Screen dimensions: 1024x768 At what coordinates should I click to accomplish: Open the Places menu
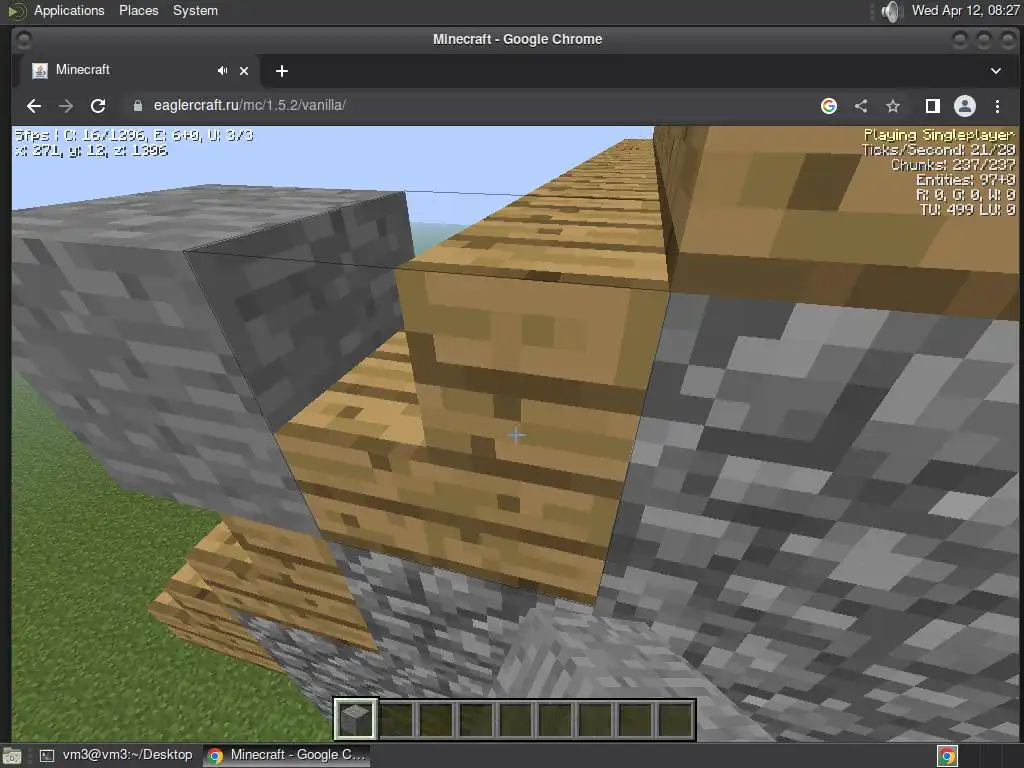click(138, 10)
